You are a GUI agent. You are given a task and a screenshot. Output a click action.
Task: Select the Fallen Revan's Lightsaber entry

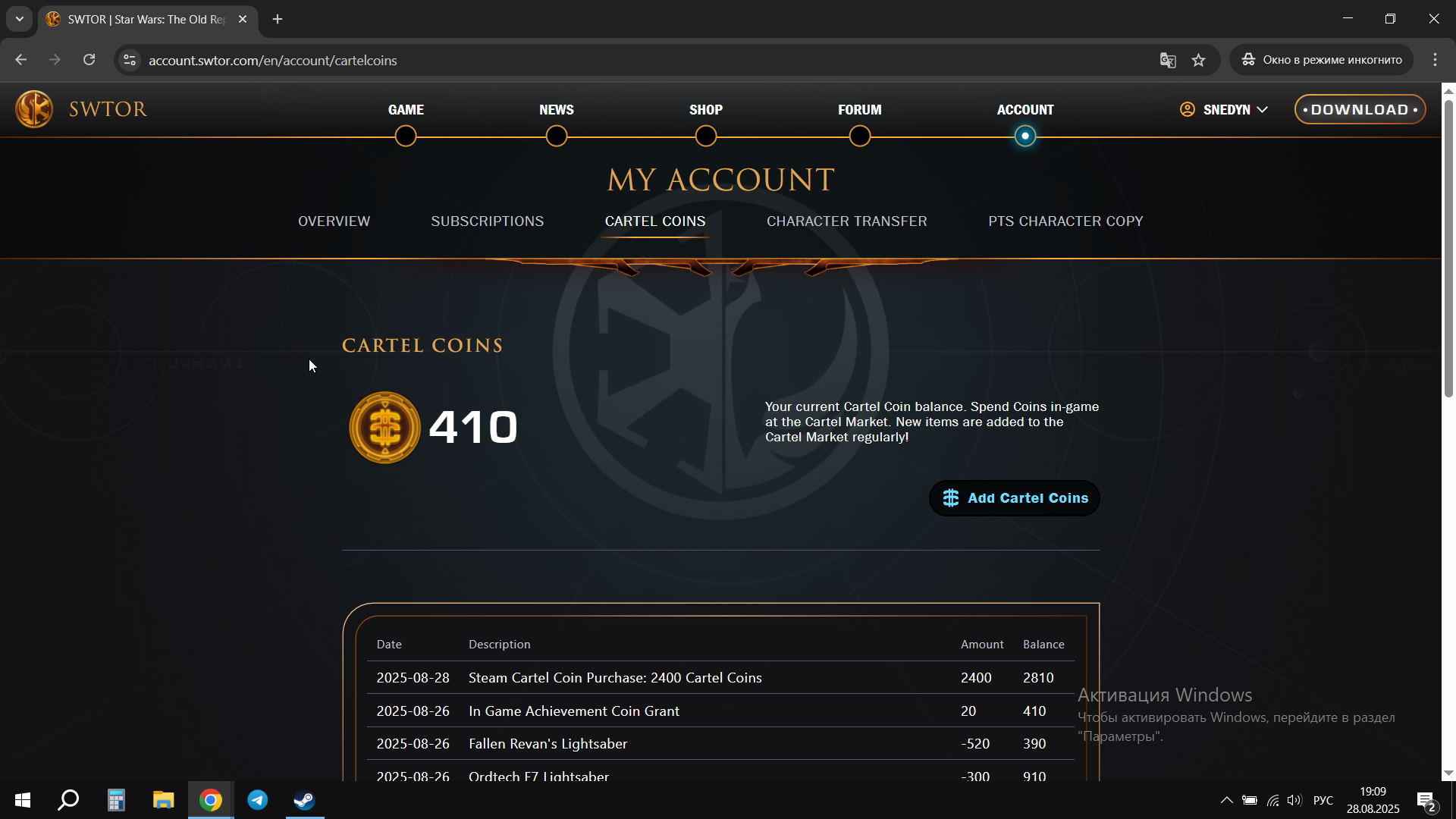point(548,744)
